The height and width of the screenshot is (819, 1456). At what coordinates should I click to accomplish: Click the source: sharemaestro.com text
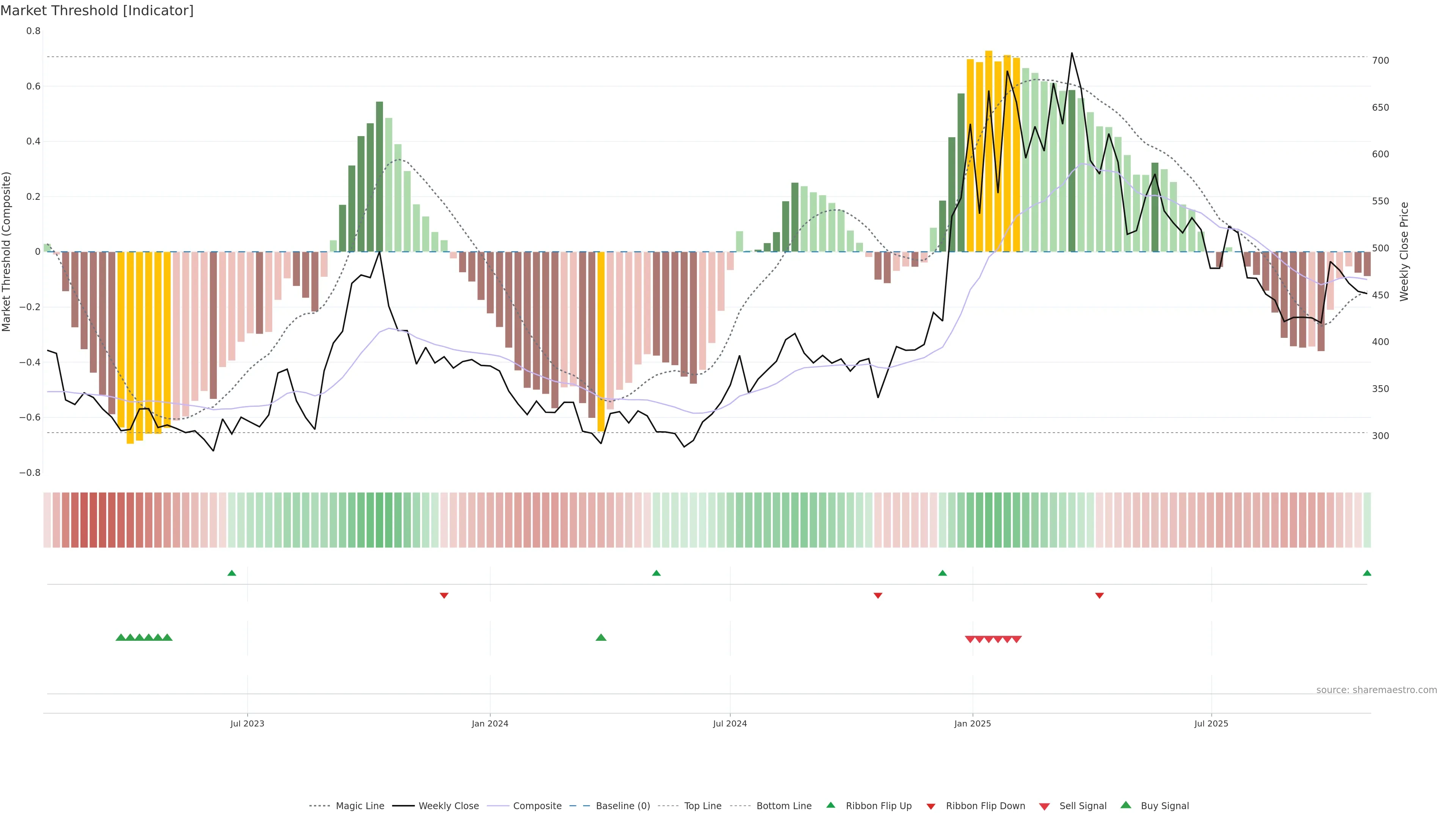pyautogui.click(x=1376, y=690)
